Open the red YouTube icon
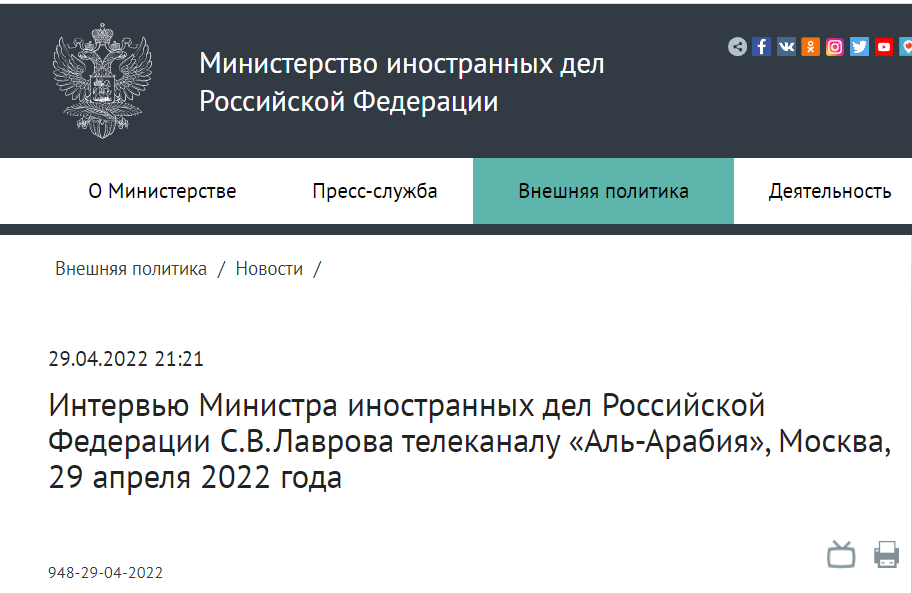 (884, 47)
